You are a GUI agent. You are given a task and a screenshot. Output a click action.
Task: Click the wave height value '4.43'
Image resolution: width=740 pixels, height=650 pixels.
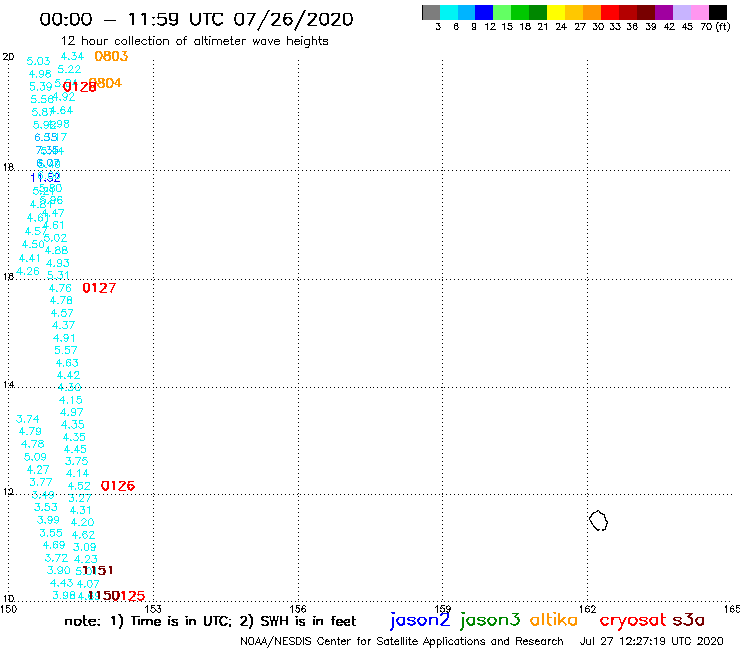coord(62,583)
